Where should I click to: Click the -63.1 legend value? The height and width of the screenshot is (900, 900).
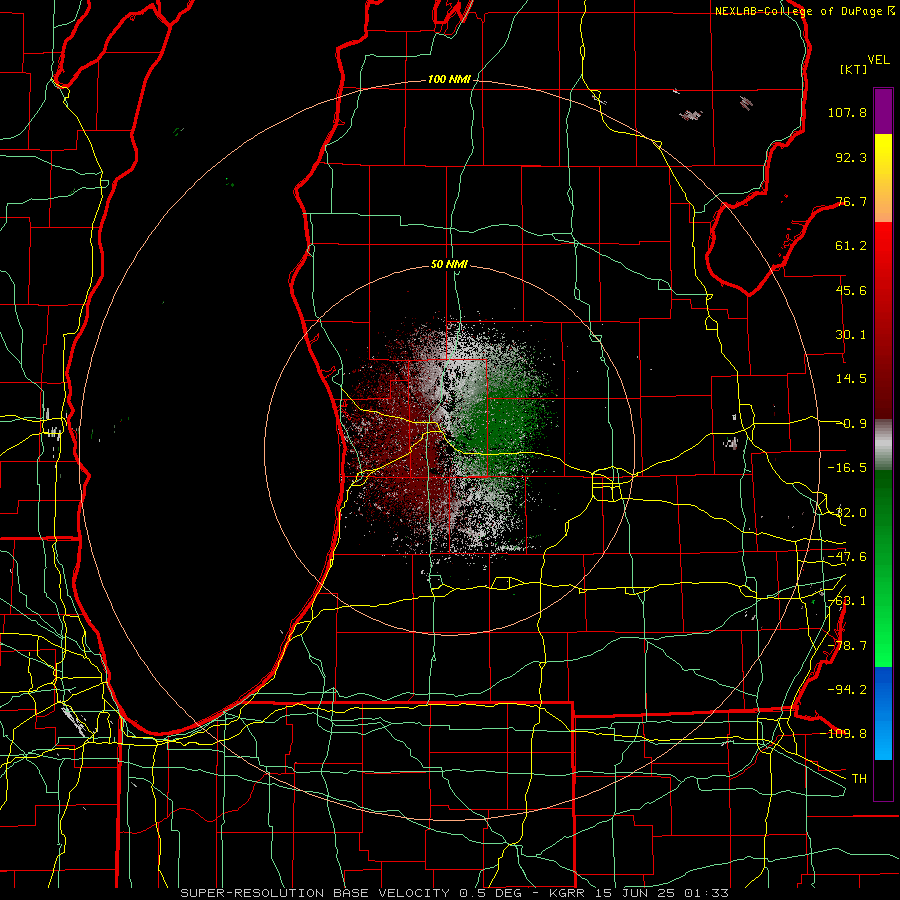point(847,601)
